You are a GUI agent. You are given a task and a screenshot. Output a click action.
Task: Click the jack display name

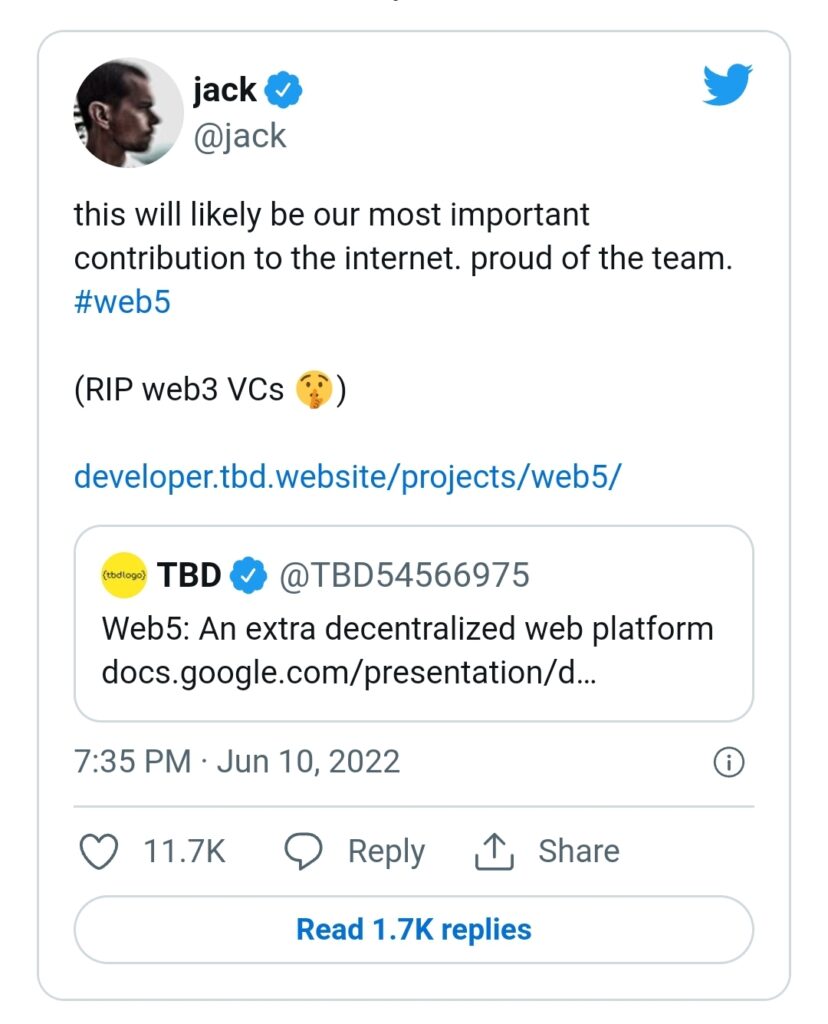coord(225,90)
